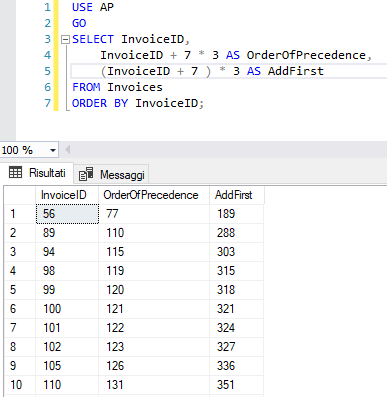
Task: Open the 100 % zoom dropdown
Action: click(53, 150)
